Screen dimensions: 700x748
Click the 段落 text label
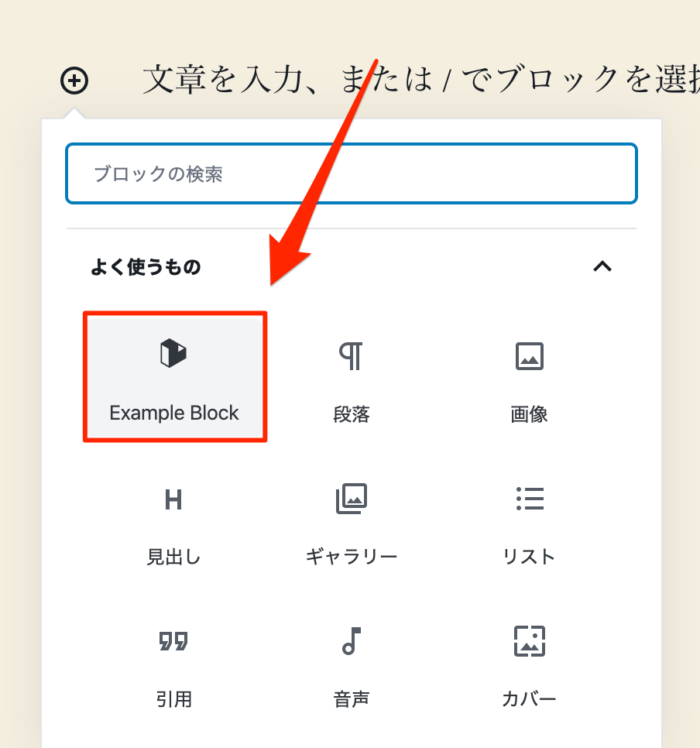[351, 414]
